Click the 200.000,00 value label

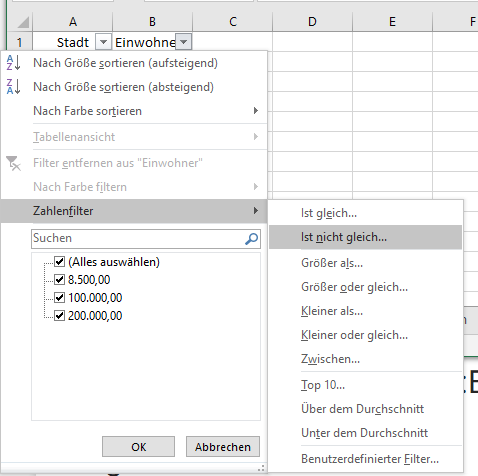(95, 315)
